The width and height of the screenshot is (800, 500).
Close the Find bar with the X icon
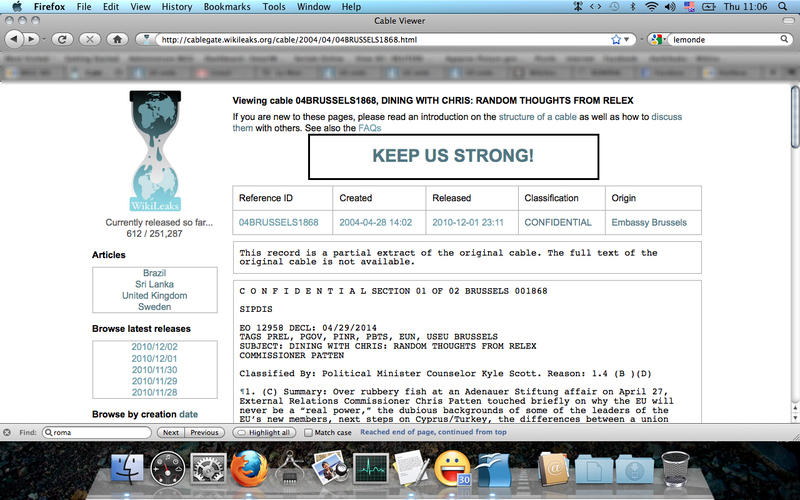coord(7,432)
